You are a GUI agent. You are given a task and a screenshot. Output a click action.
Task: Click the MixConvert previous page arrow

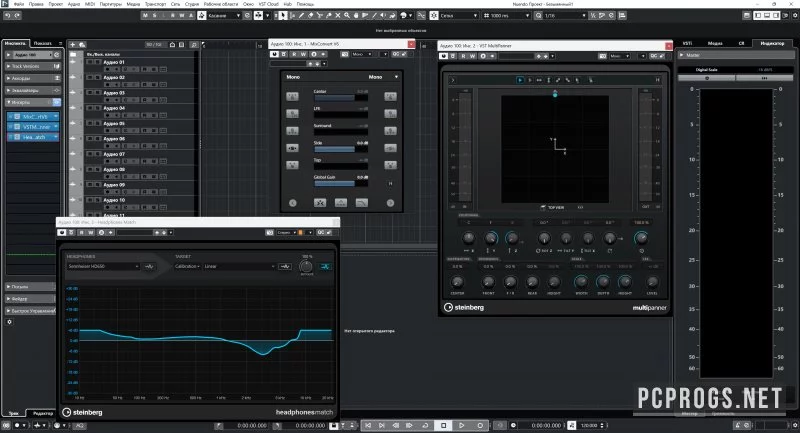(293, 203)
